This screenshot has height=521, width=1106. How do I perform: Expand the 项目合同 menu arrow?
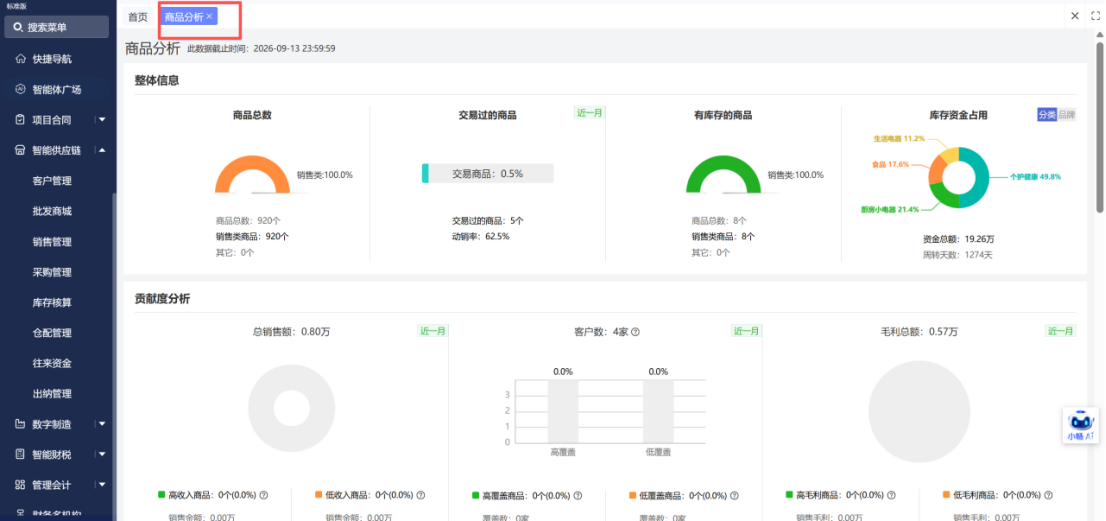tap(102, 120)
